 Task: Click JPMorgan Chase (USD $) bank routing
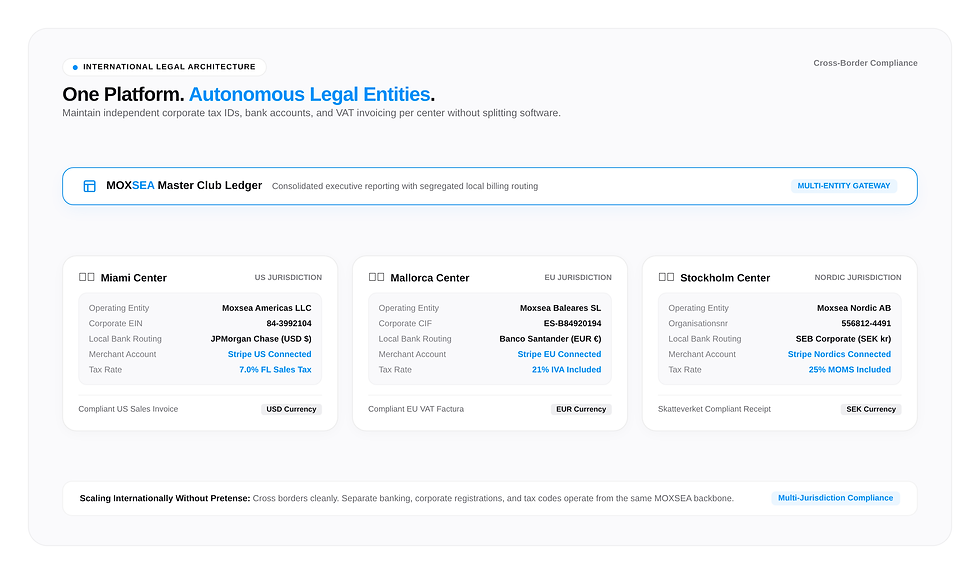coord(261,339)
